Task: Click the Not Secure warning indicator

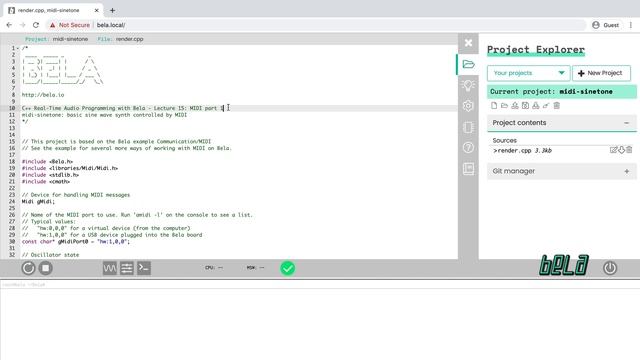Action: [70, 25]
